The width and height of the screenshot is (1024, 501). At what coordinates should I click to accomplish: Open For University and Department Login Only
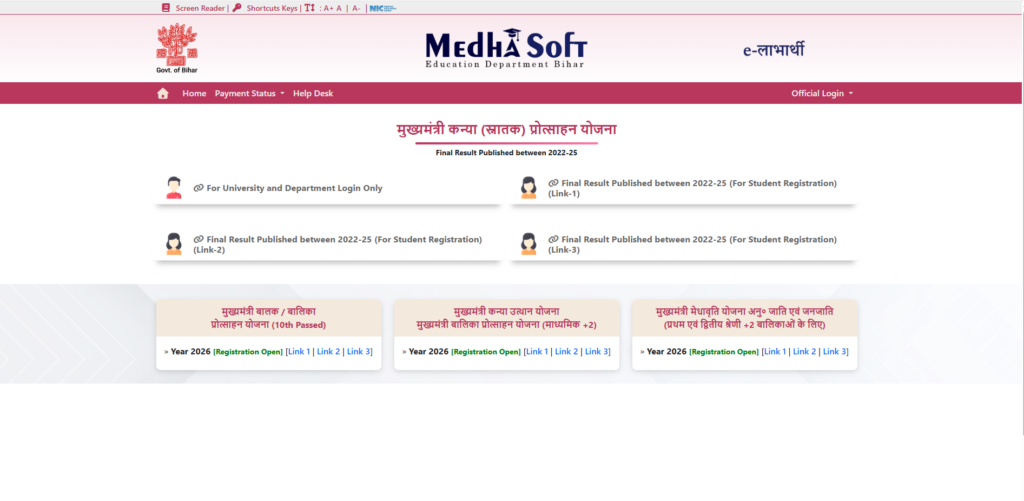295,188
